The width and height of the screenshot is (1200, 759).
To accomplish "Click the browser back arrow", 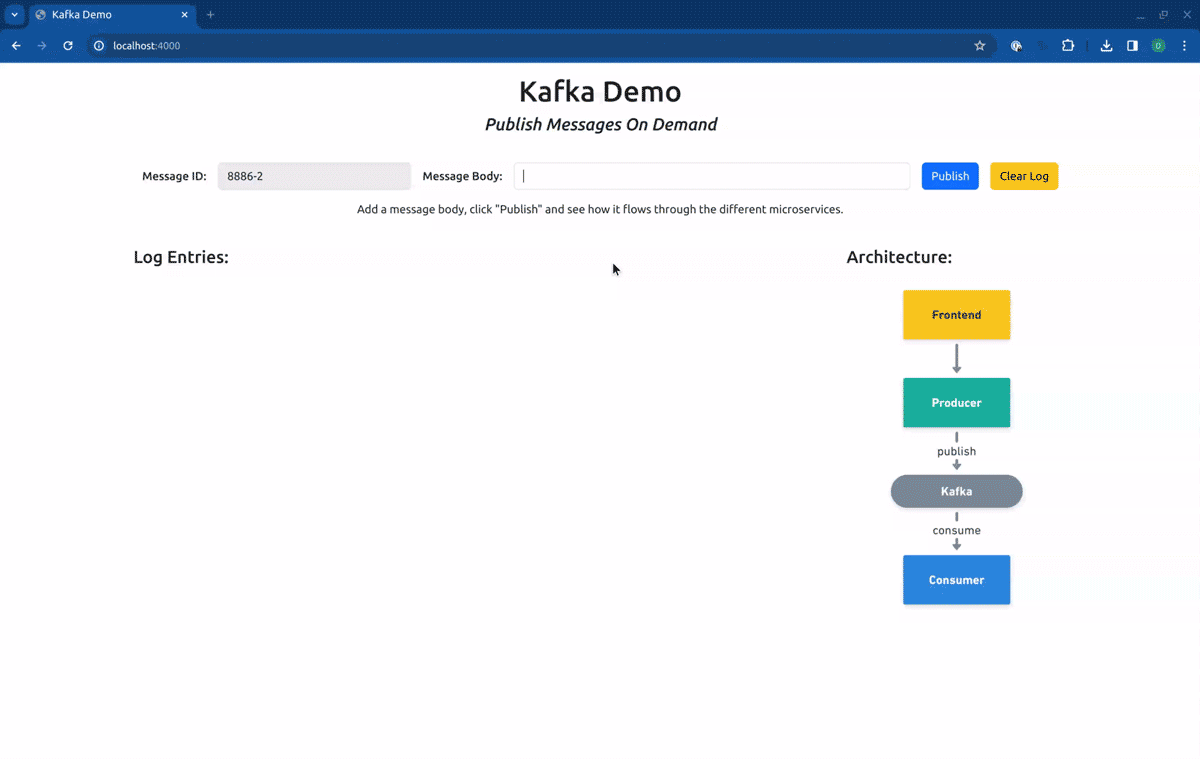I will click(16, 46).
